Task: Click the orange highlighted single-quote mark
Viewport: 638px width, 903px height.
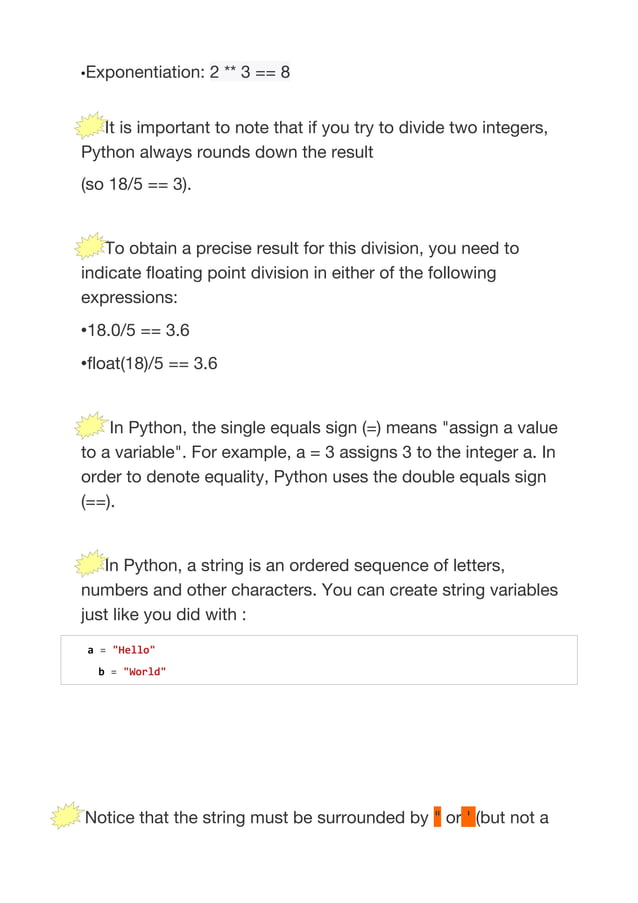Action: (x=469, y=817)
